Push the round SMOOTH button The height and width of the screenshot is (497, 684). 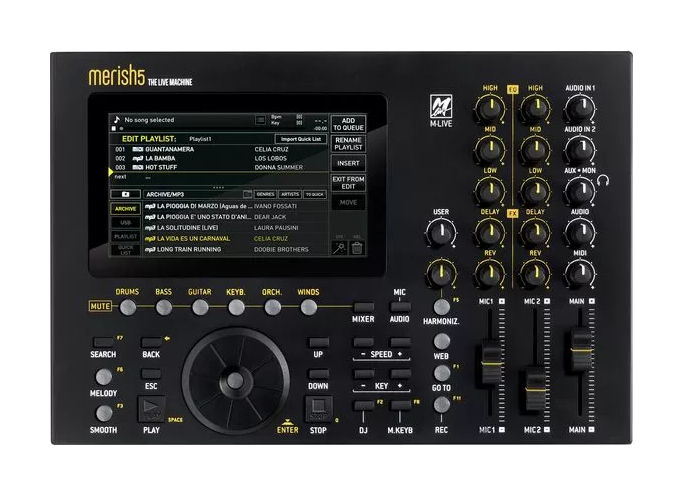tap(104, 413)
